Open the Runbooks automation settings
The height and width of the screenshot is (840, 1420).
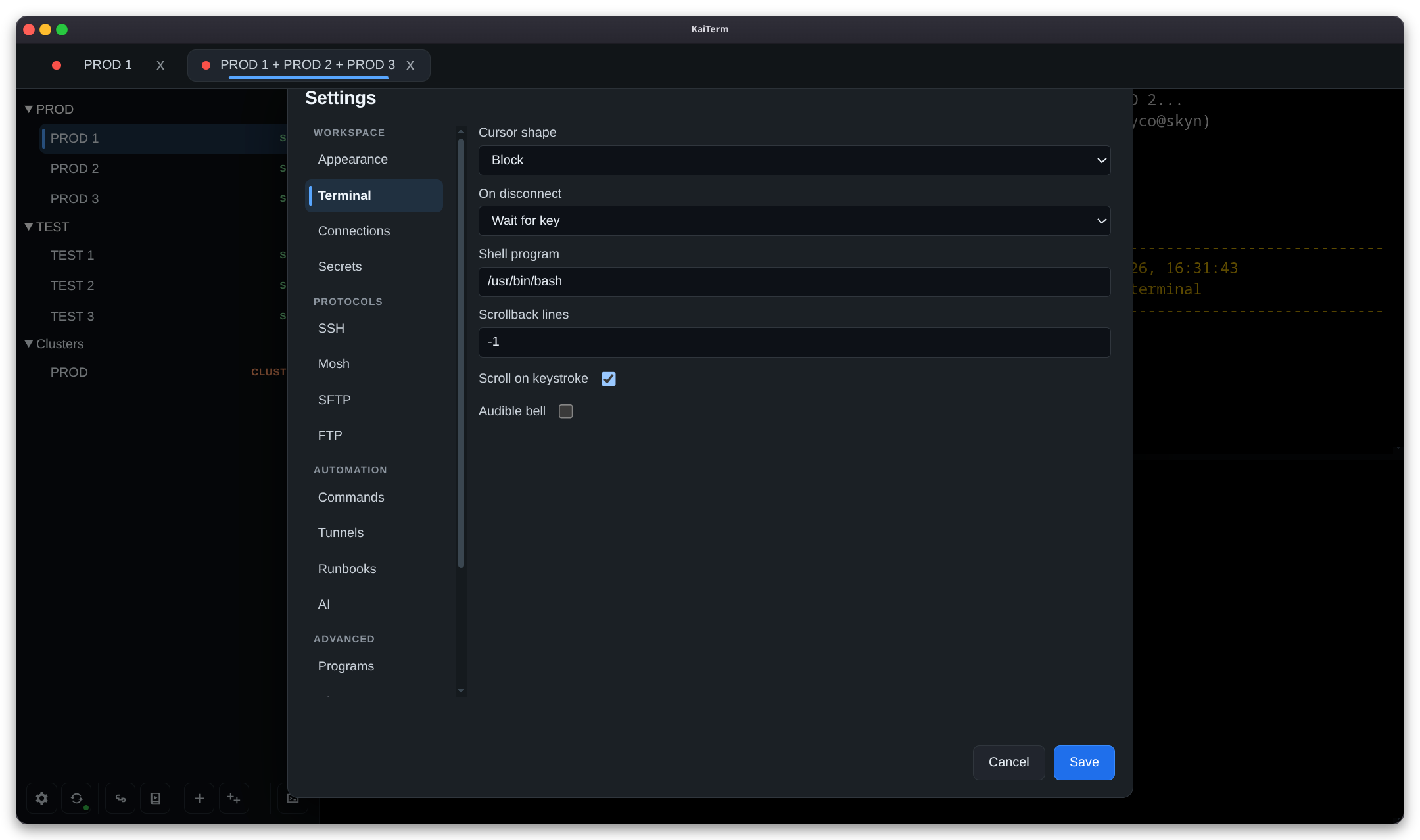(373, 569)
